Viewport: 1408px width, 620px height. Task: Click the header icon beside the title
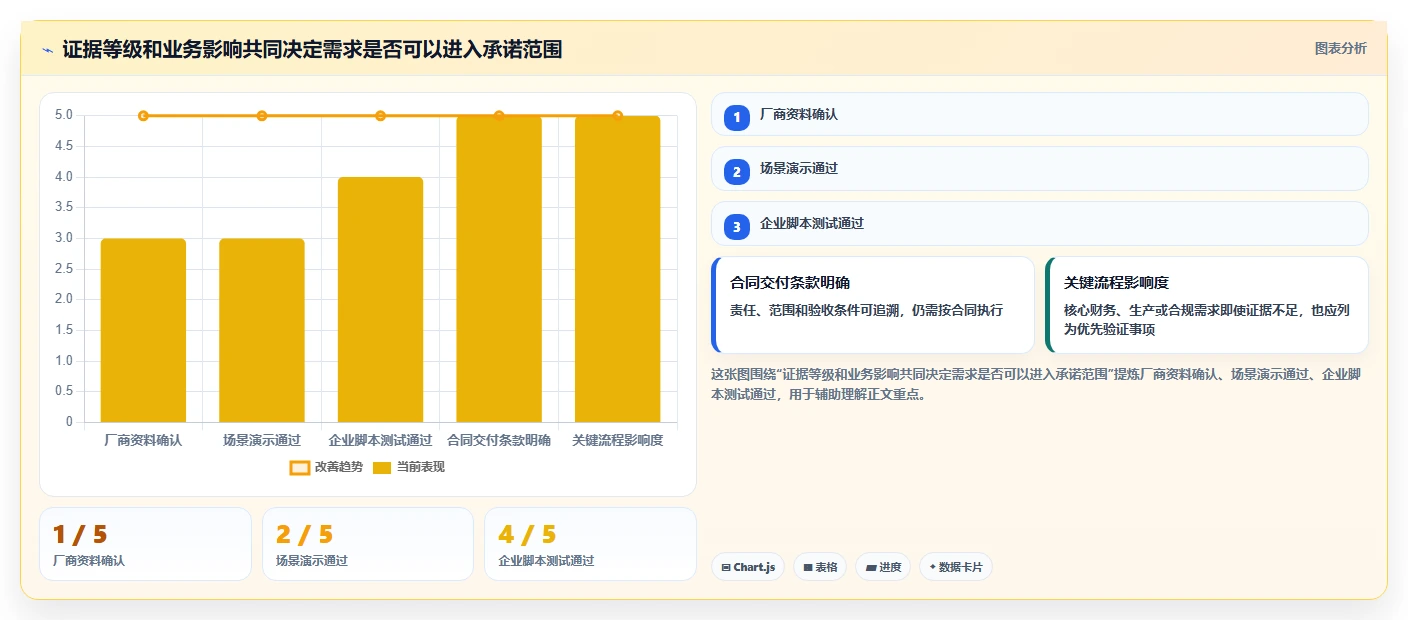tap(47, 50)
